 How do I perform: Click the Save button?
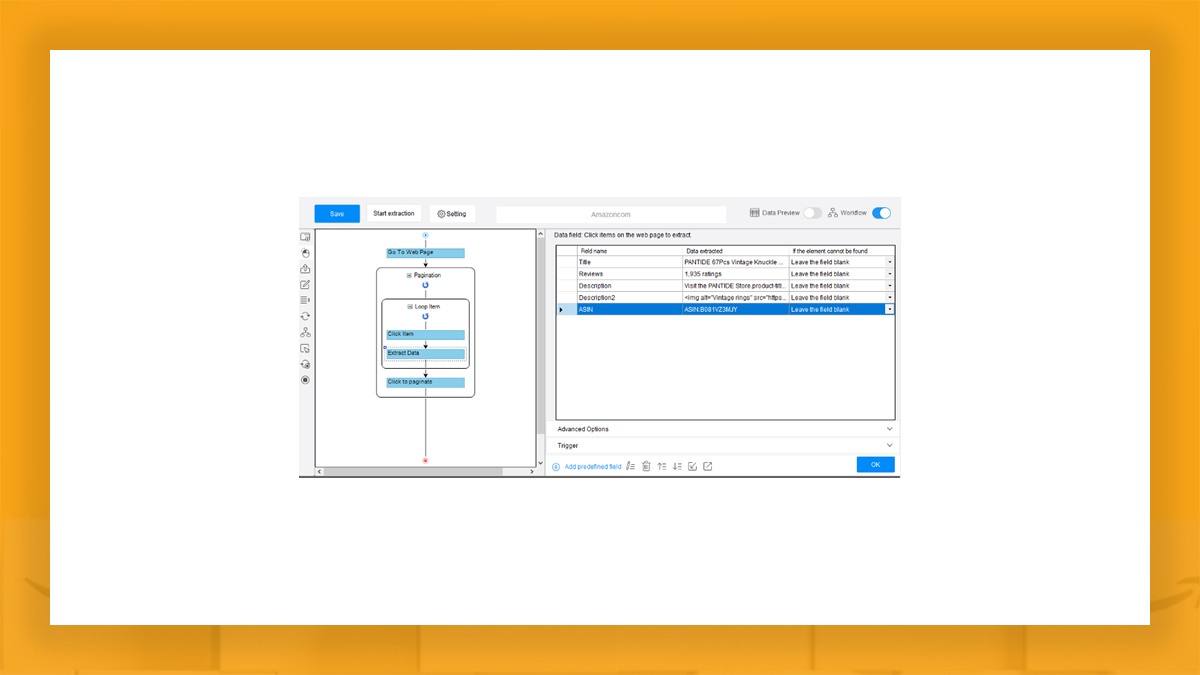click(x=337, y=214)
